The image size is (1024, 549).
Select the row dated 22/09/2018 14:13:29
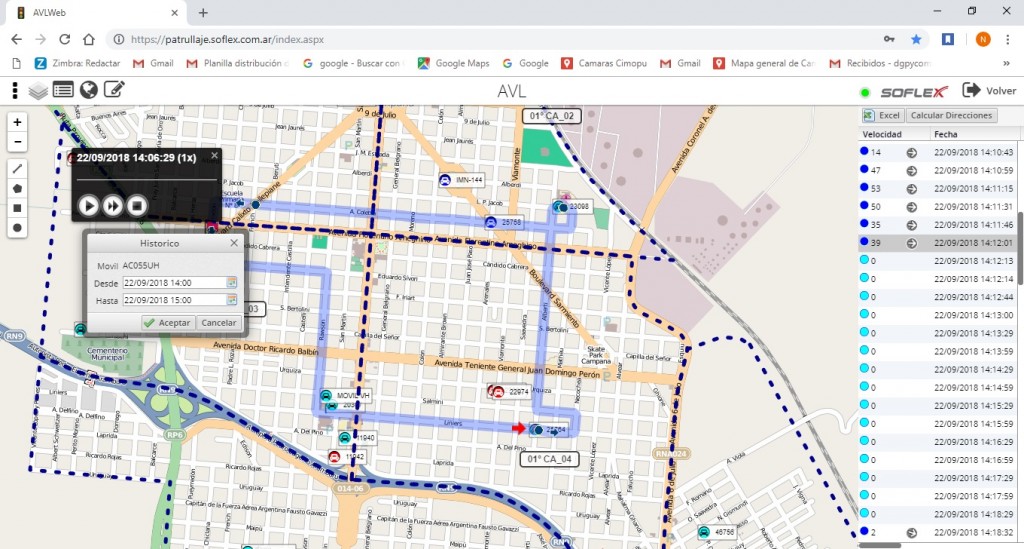(937, 333)
